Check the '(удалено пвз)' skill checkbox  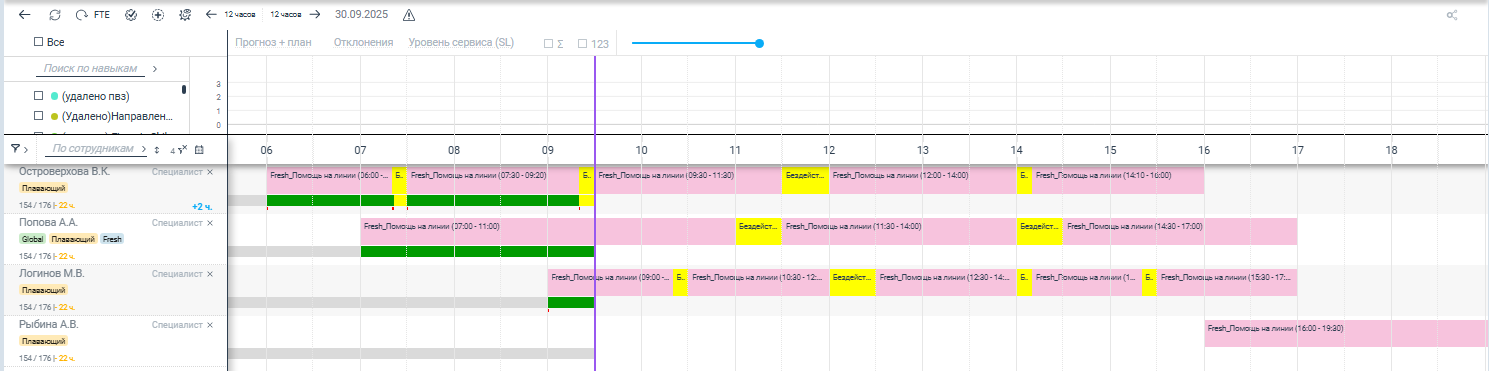click(x=39, y=96)
